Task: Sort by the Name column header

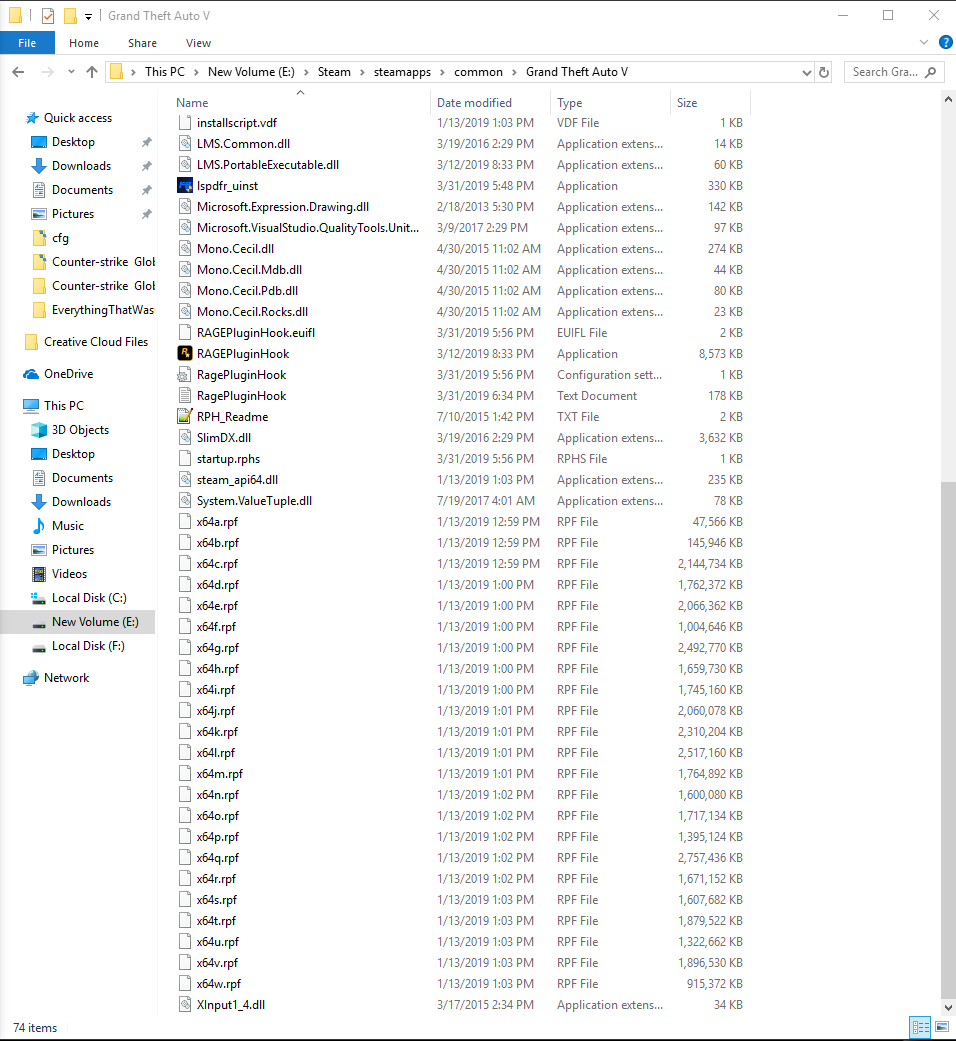Action: pos(300,103)
